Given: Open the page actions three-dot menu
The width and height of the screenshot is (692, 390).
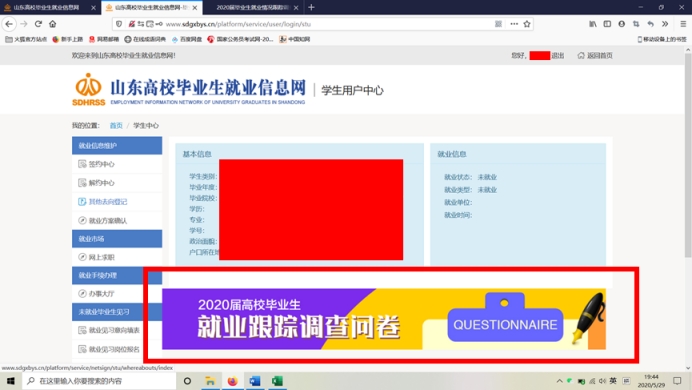Looking at the screenshot, I should pos(514,24).
